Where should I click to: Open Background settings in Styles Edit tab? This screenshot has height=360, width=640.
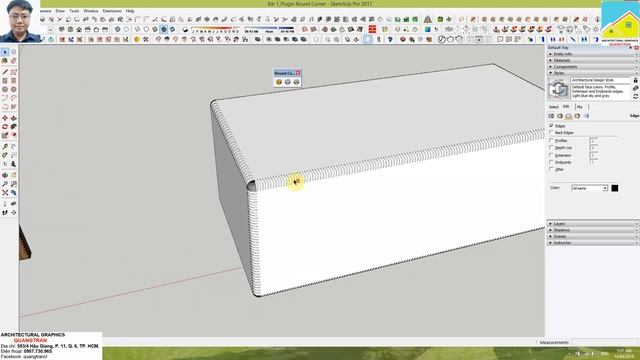569,116
